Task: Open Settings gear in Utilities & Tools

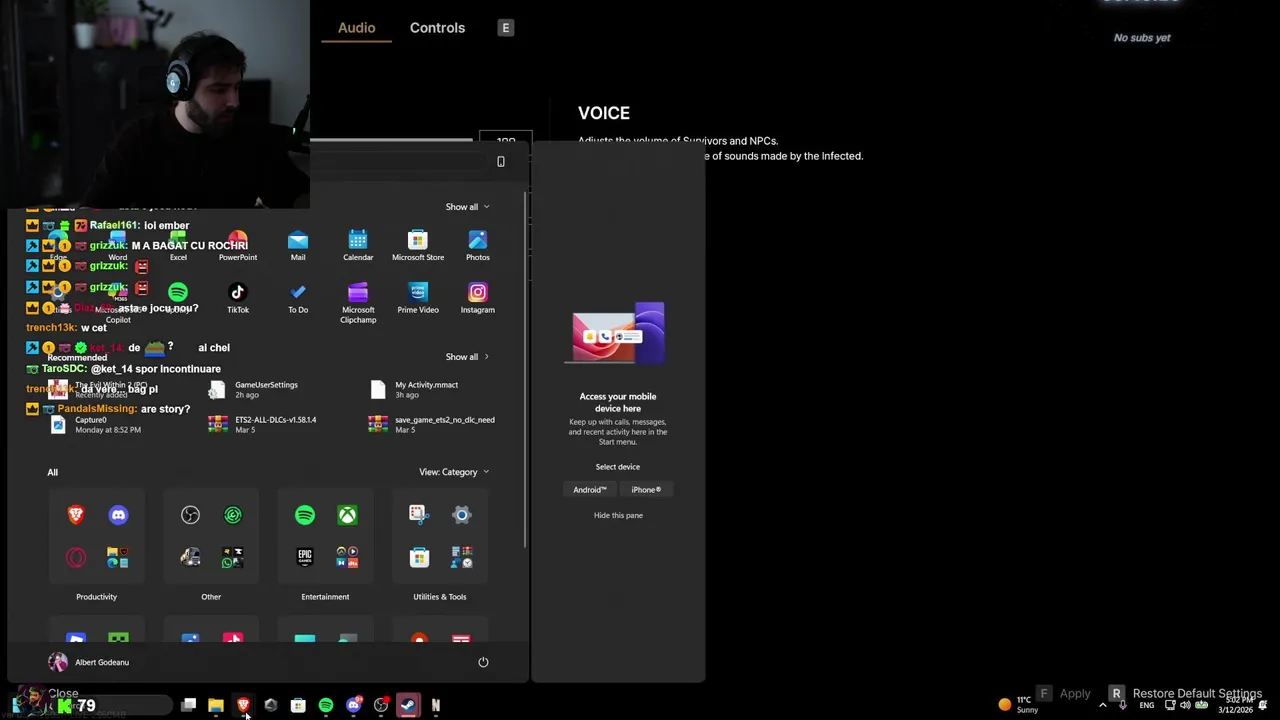Action: 461,515
